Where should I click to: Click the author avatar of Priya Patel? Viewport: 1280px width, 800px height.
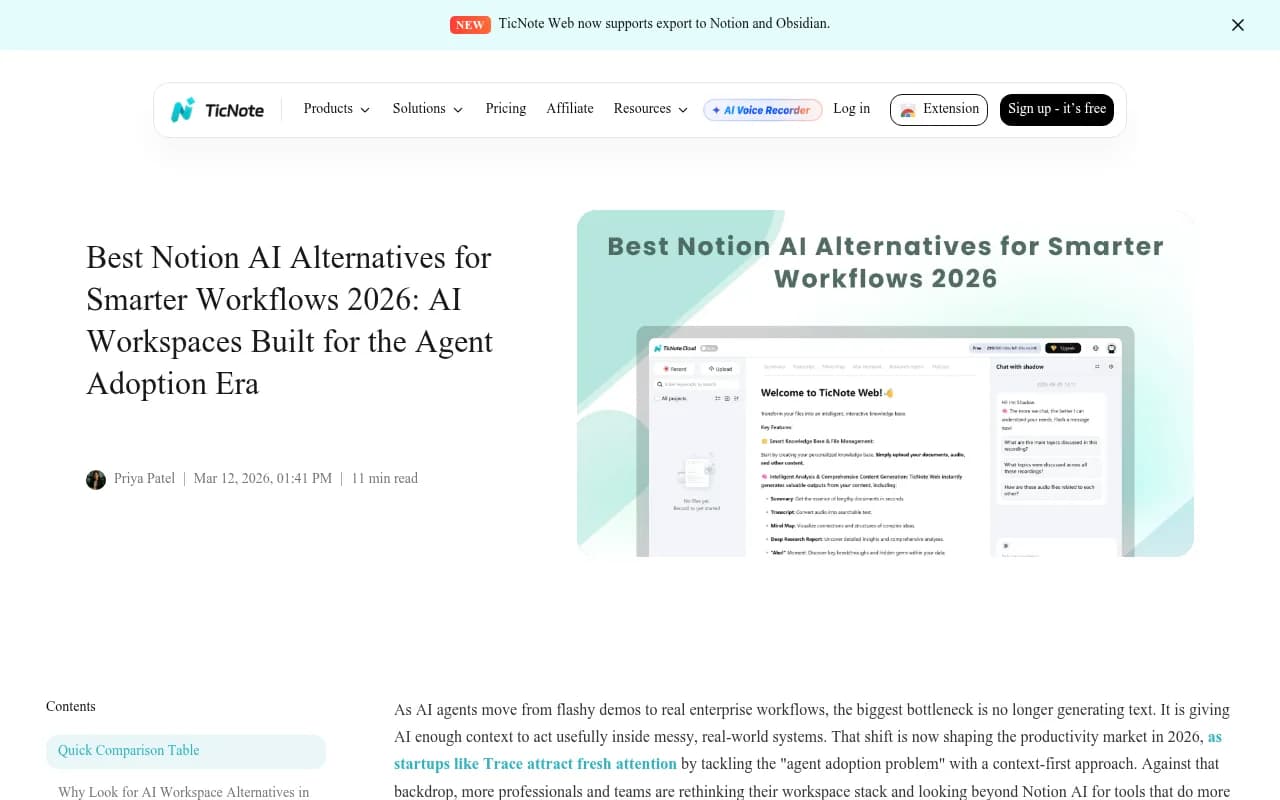point(96,479)
